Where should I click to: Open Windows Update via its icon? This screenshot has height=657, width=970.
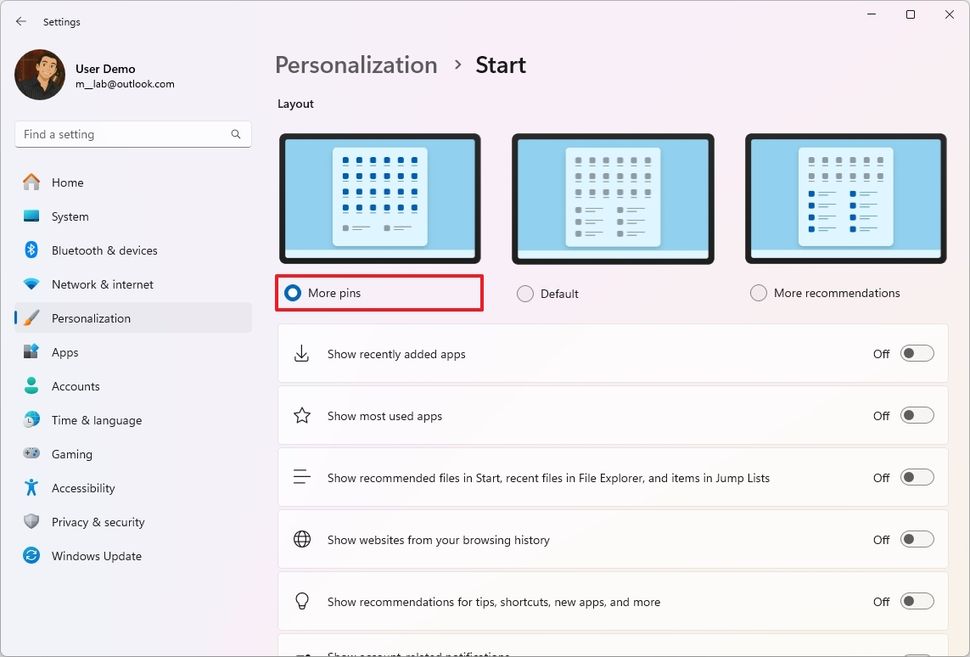pos(32,556)
